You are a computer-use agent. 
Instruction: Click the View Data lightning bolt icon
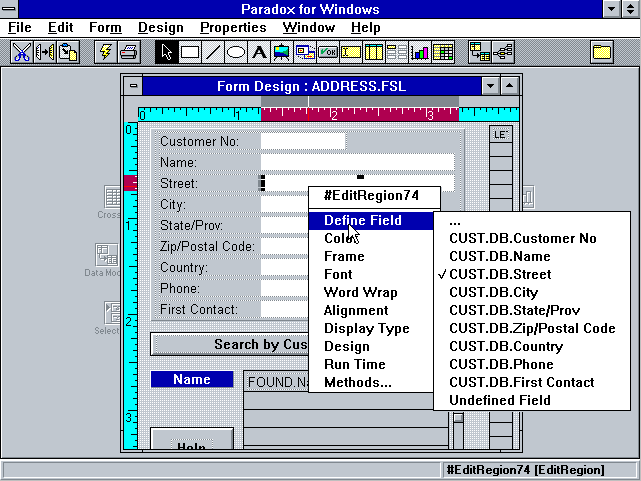tap(105, 52)
